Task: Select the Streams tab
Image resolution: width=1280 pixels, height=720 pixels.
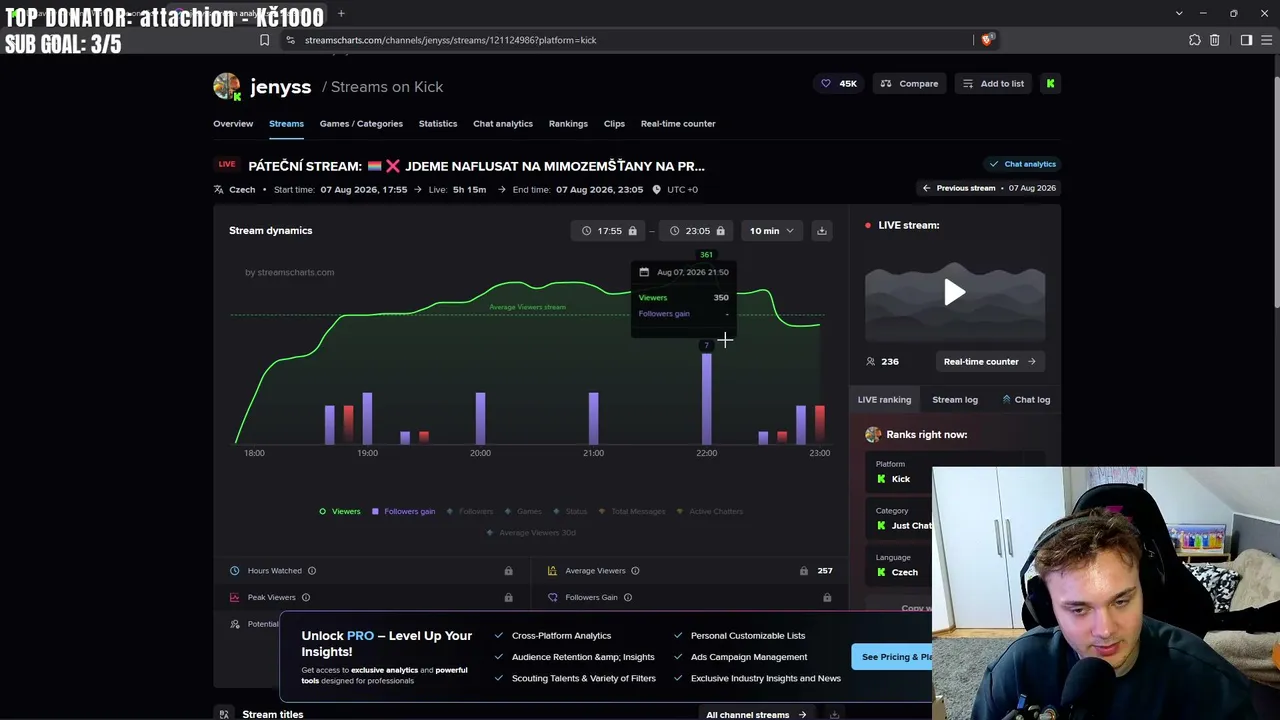Action: (286, 124)
